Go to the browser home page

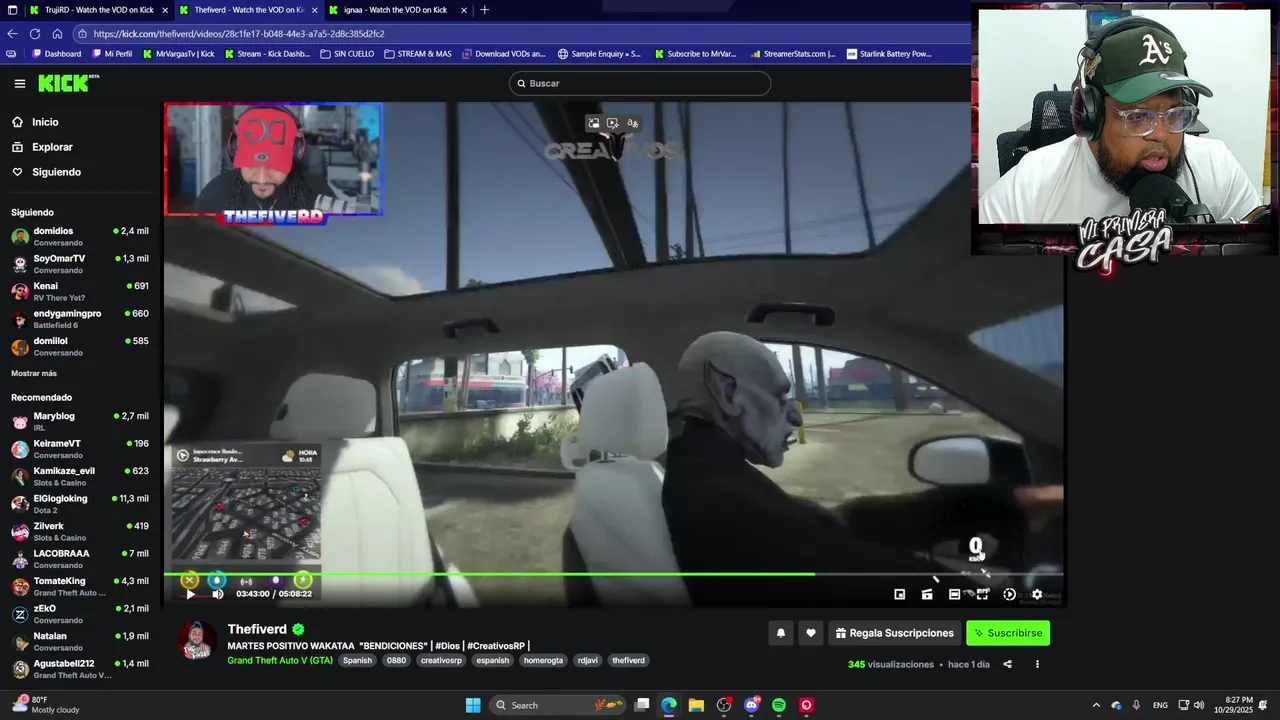[x=57, y=33]
